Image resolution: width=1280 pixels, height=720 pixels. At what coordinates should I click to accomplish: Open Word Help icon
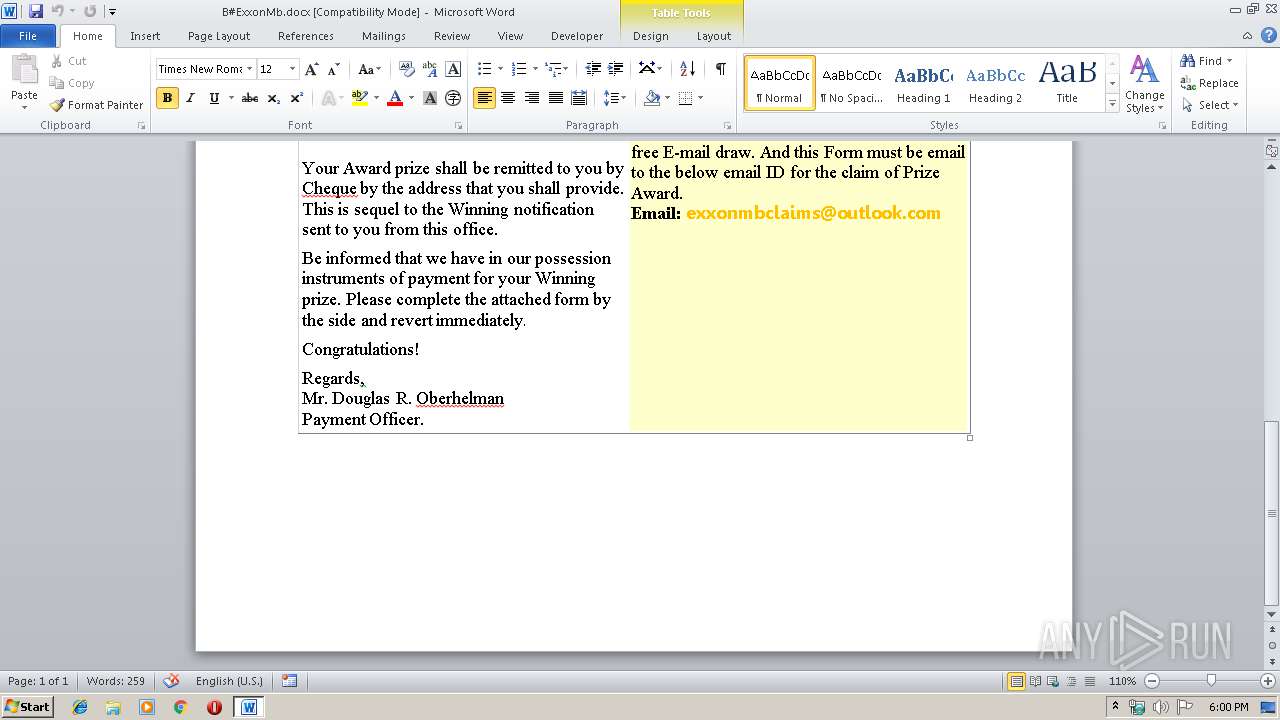pyautogui.click(x=1270, y=36)
